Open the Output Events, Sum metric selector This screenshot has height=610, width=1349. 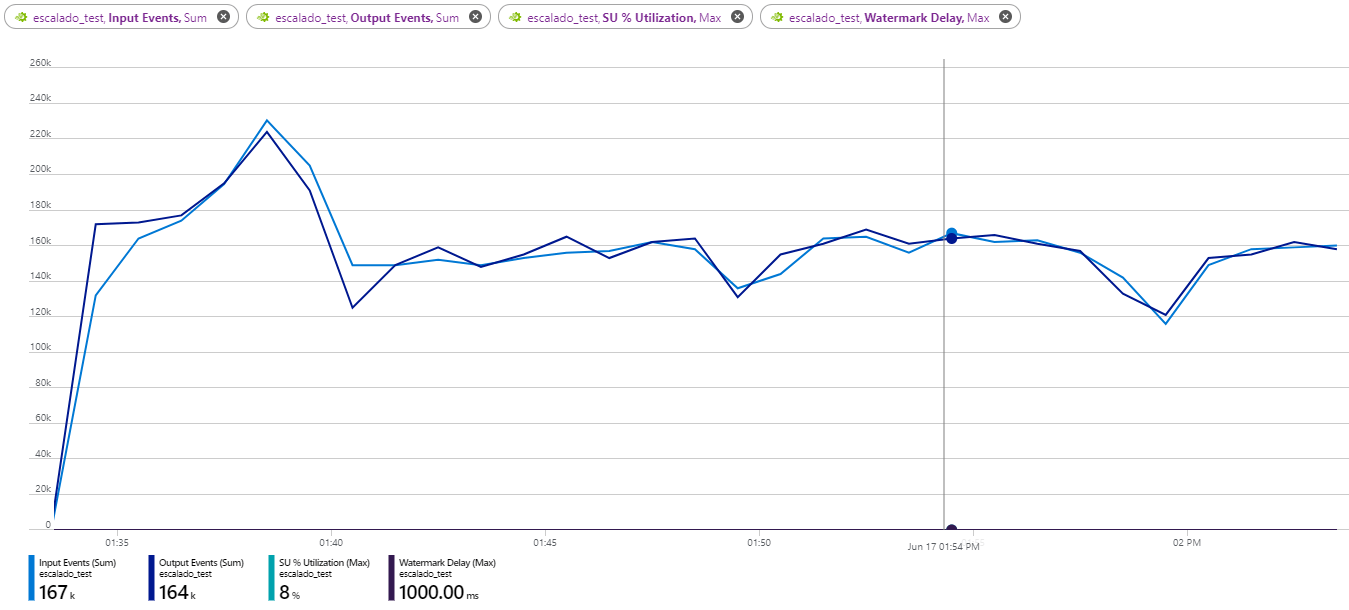367,17
